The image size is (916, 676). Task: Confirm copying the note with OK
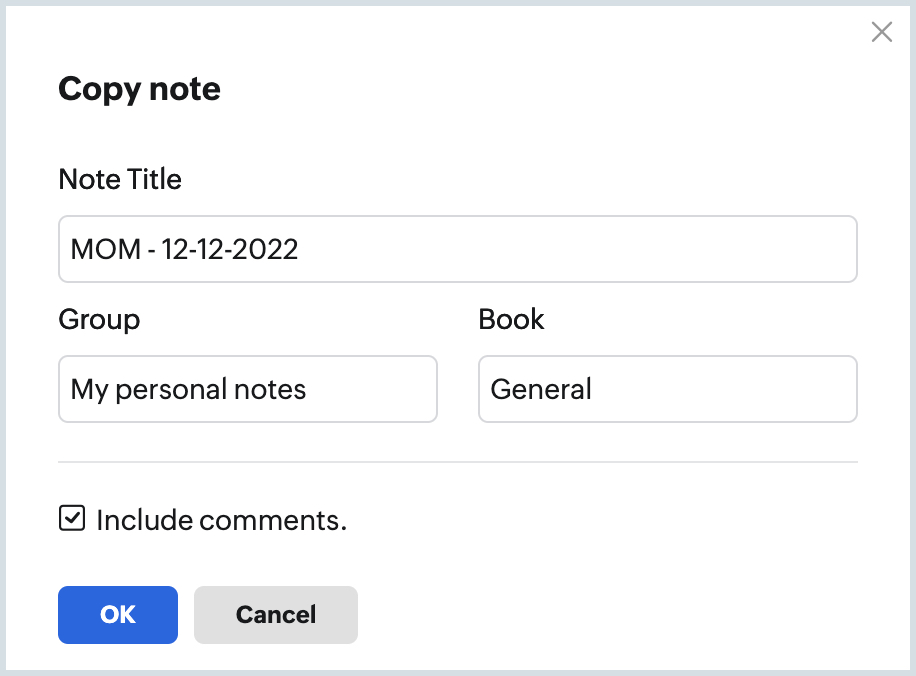click(117, 615)
